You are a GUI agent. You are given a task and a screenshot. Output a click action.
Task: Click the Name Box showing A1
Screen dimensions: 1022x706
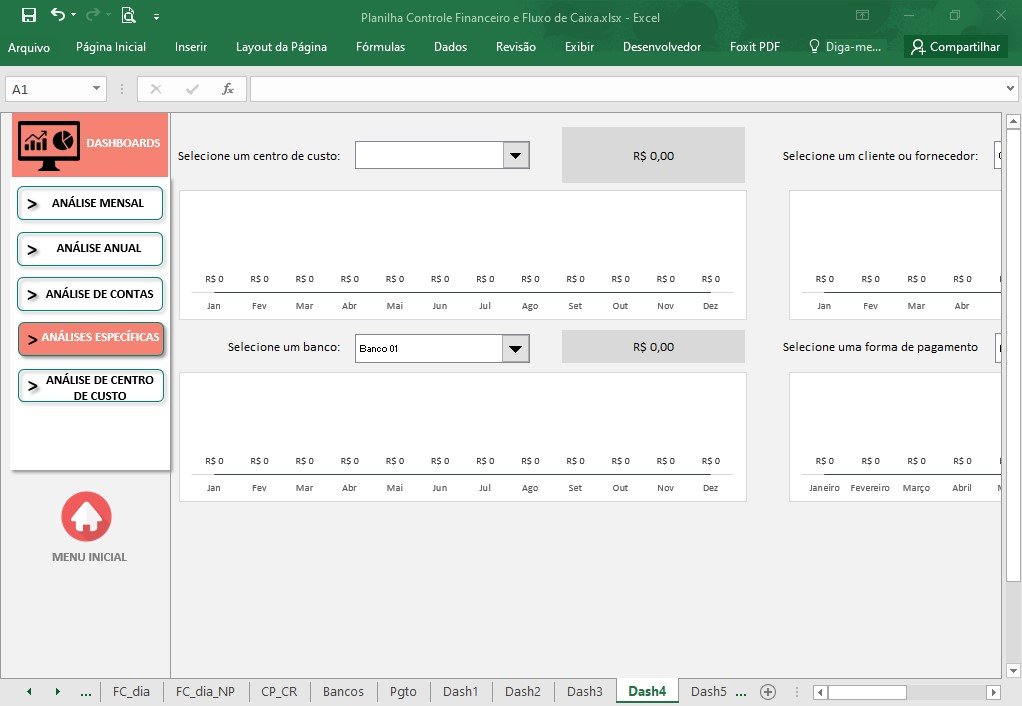pyautogui.click(x=47, y=89)
